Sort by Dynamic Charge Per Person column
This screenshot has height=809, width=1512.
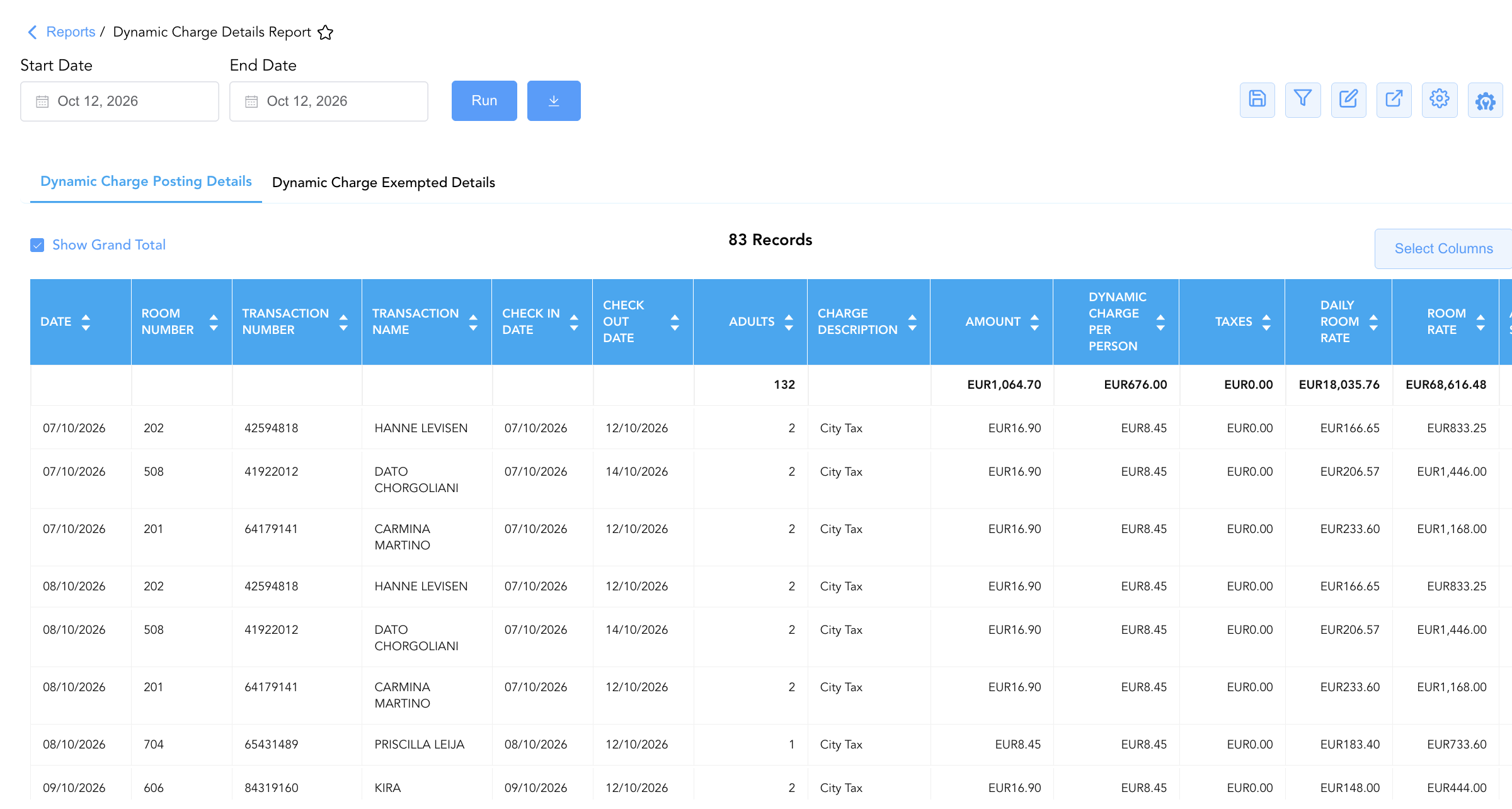(1160, 322)
